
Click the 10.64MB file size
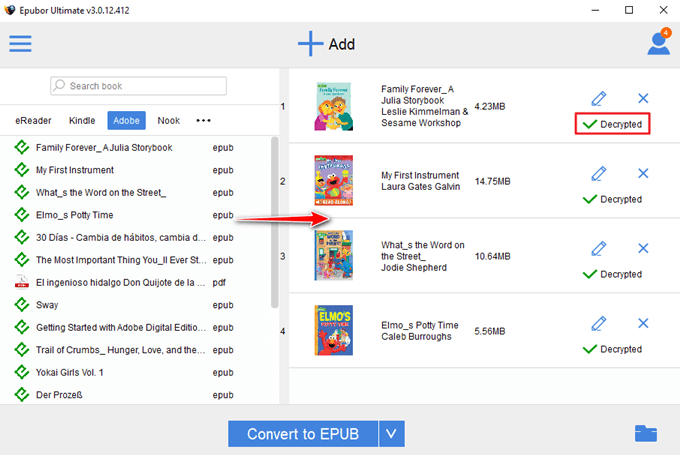[492, 256]
